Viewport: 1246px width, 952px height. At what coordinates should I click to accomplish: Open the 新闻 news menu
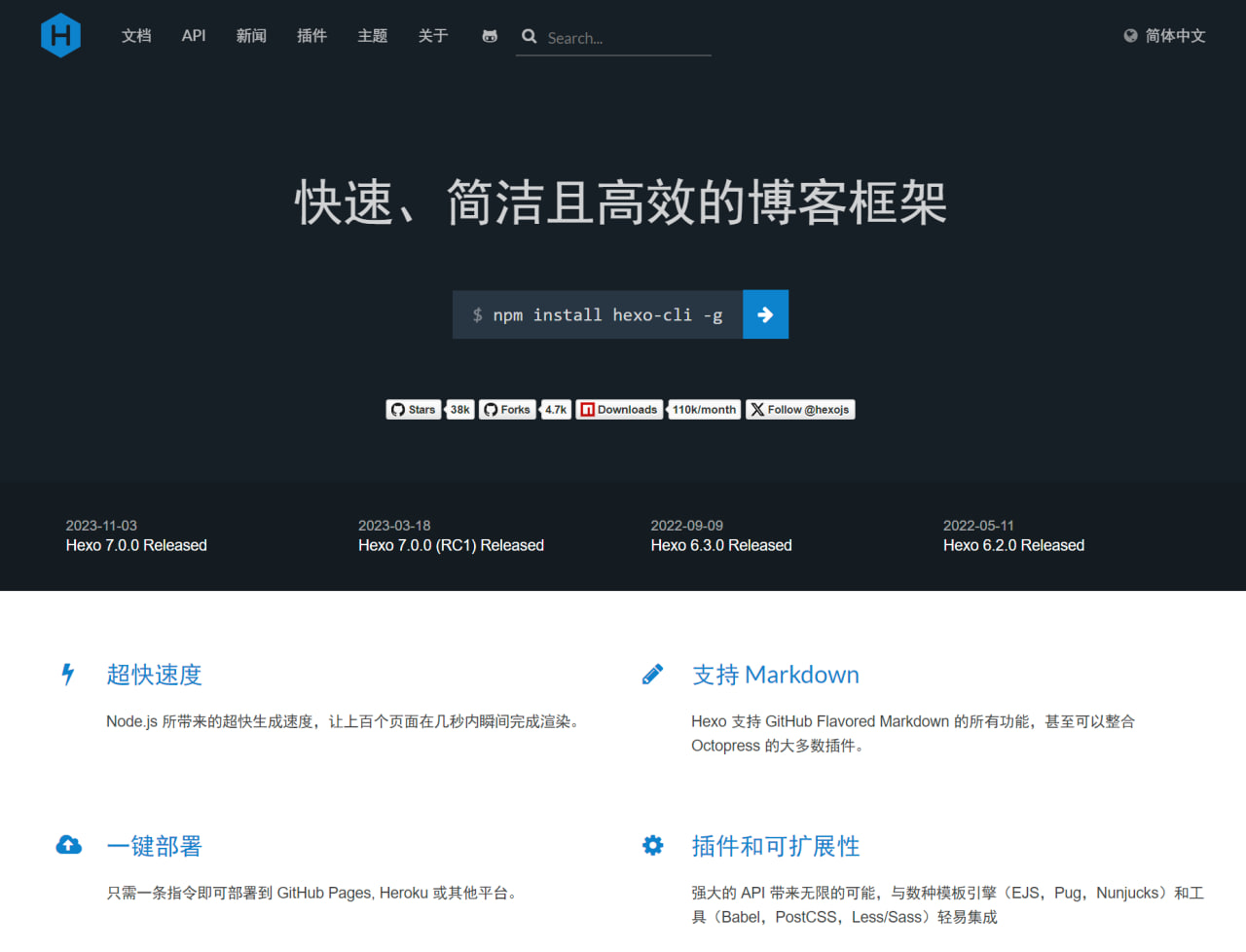click(x=251, y=36)
